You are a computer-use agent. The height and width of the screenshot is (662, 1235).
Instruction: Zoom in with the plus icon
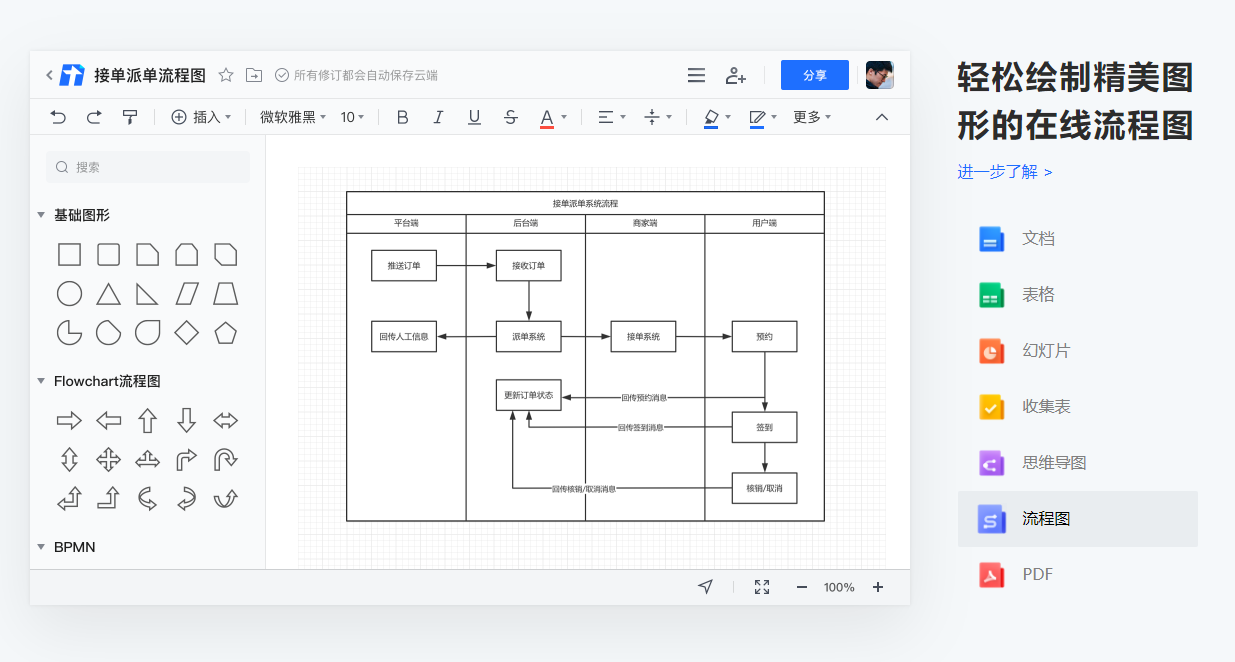coord(877,587)
